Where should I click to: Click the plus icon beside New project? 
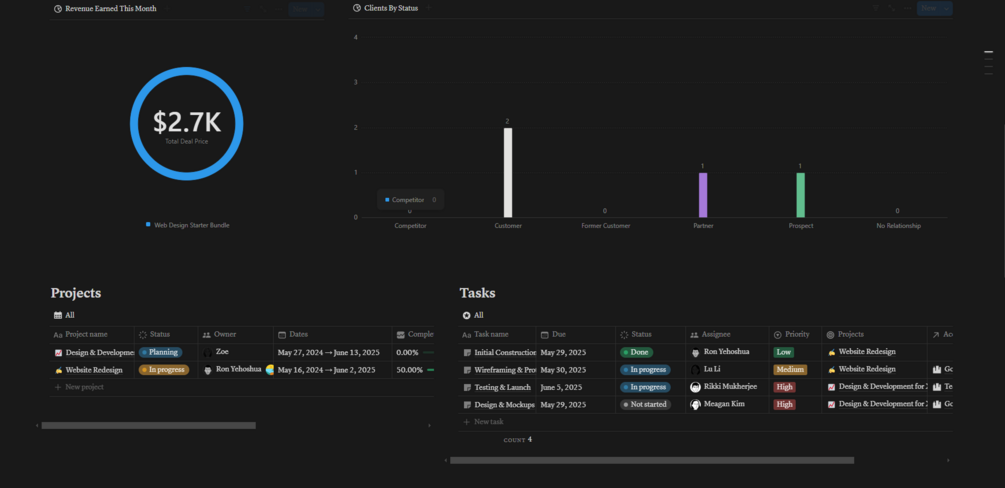(58, 387)
